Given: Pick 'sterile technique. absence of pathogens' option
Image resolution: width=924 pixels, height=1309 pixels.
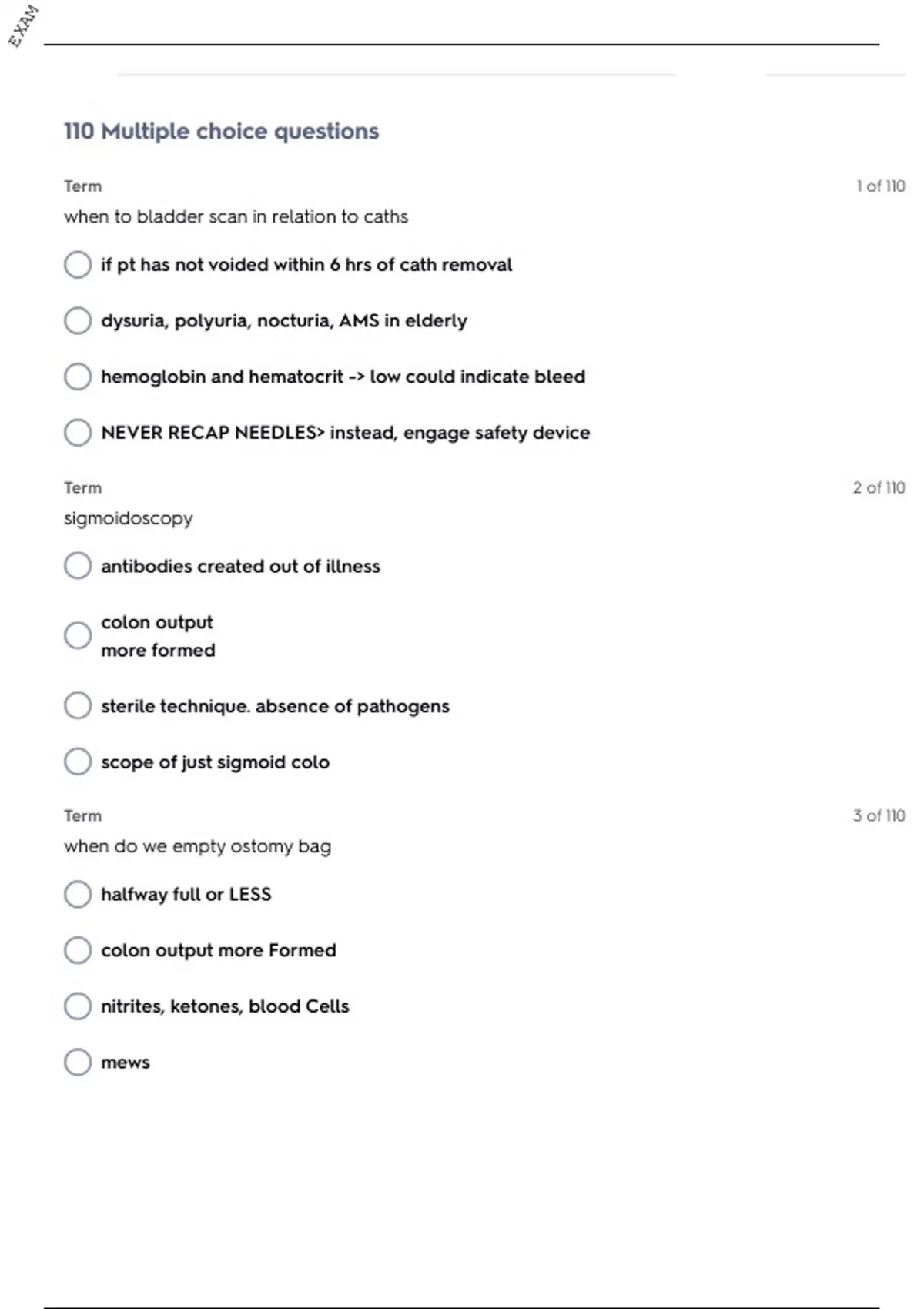Looking at the screenshot, I should tap(78, 706).
